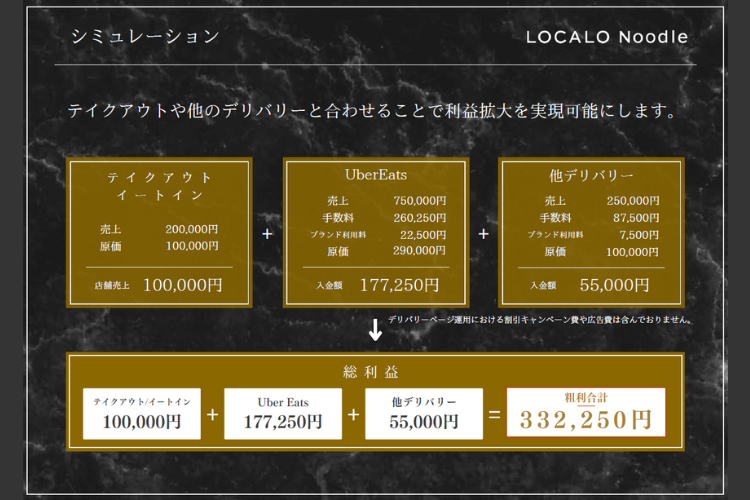Click the equals sign before 粗利合計

[494, 413]
